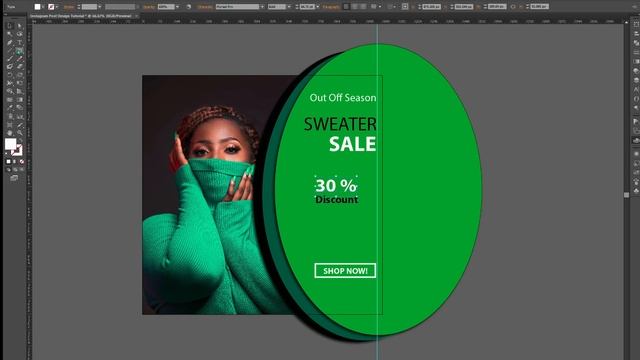This screenshot has height=360, width=640.
Task: Select the Width tool
Action: 9,83
